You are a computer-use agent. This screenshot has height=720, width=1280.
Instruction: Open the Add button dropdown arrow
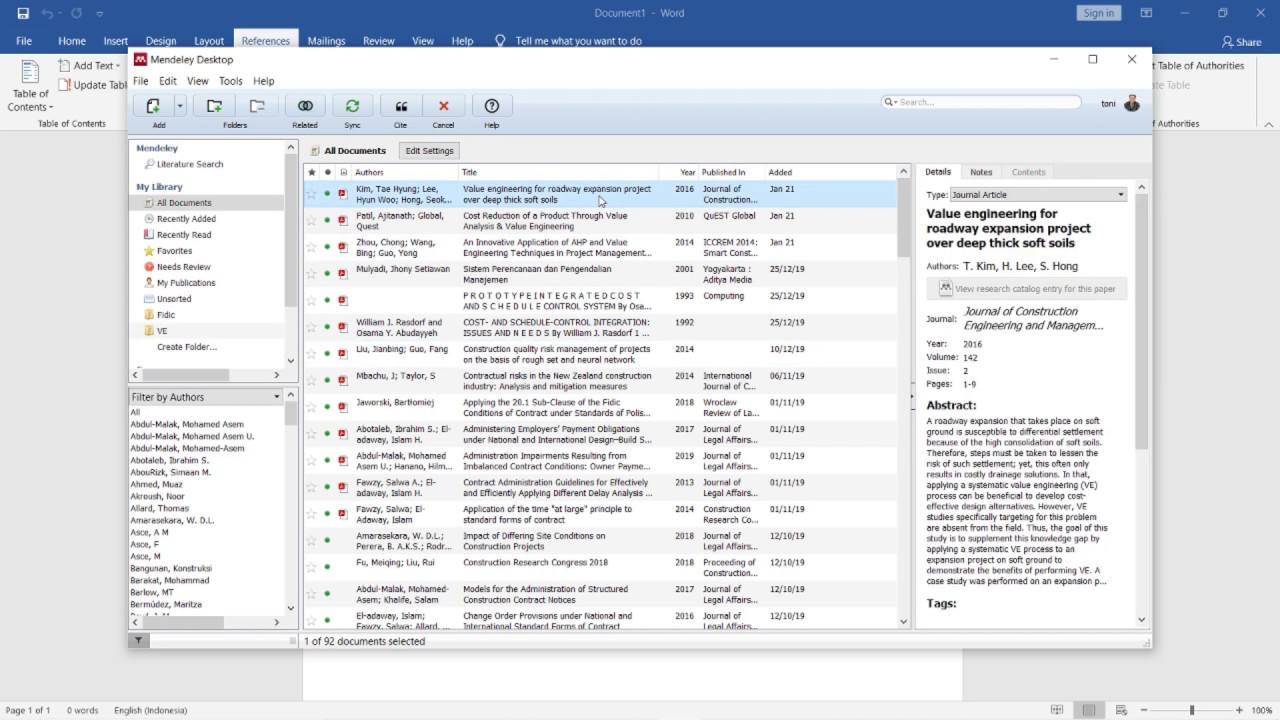[x=180, y=106]
